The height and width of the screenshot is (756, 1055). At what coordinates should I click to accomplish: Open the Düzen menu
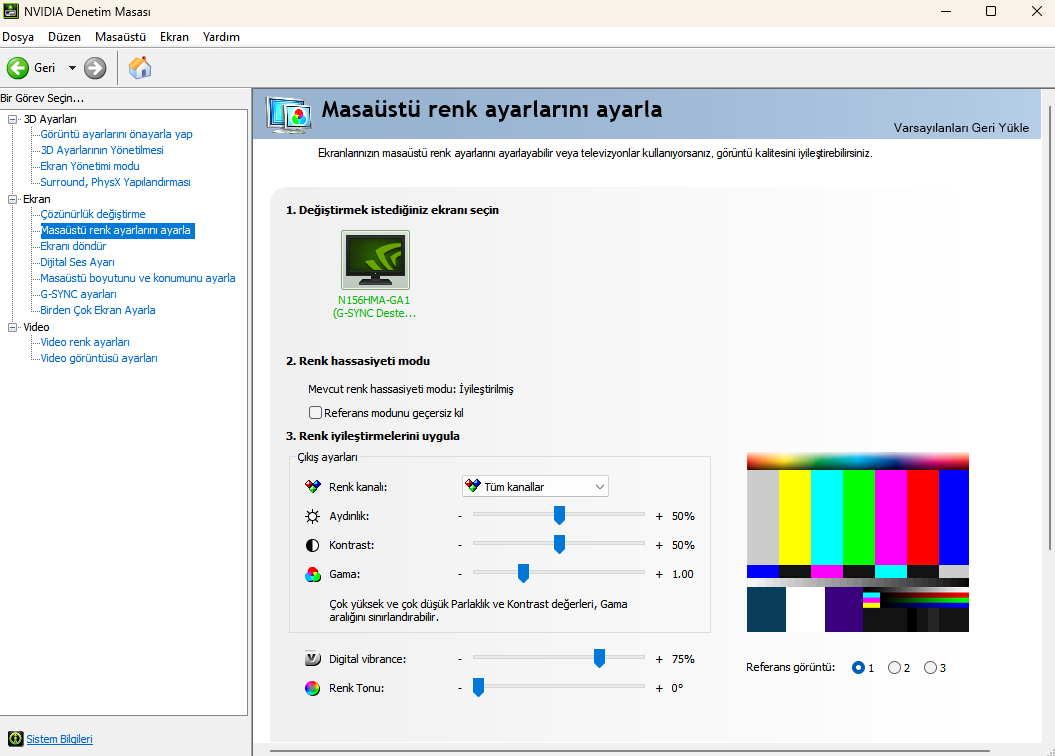coord(65,37)
